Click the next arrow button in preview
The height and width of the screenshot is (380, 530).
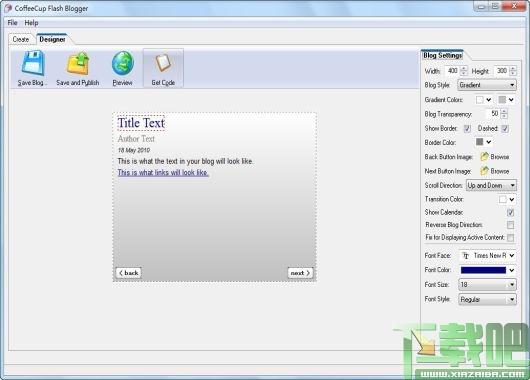coord(300,273)
